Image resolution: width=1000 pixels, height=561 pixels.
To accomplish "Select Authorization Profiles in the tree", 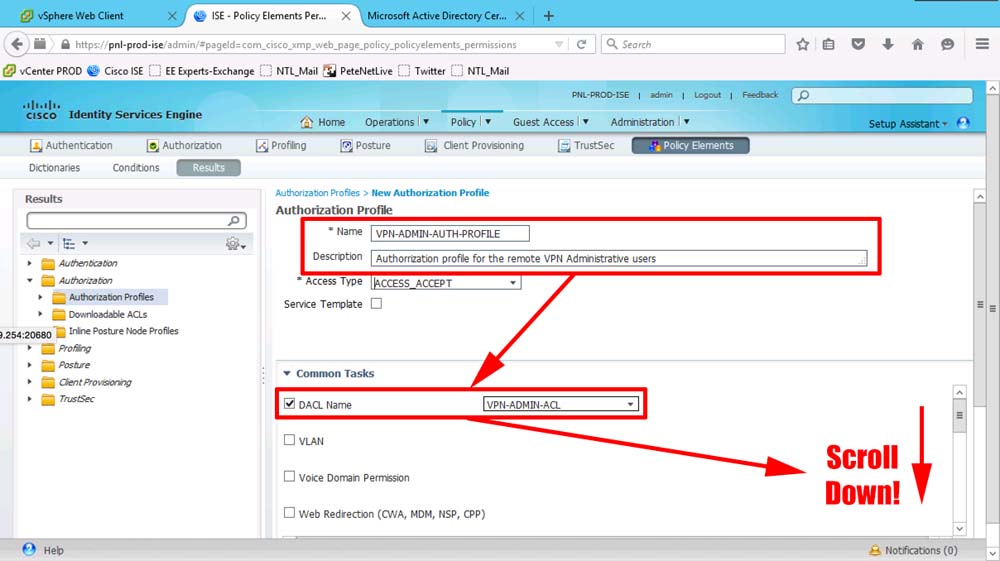I will 111,297.
